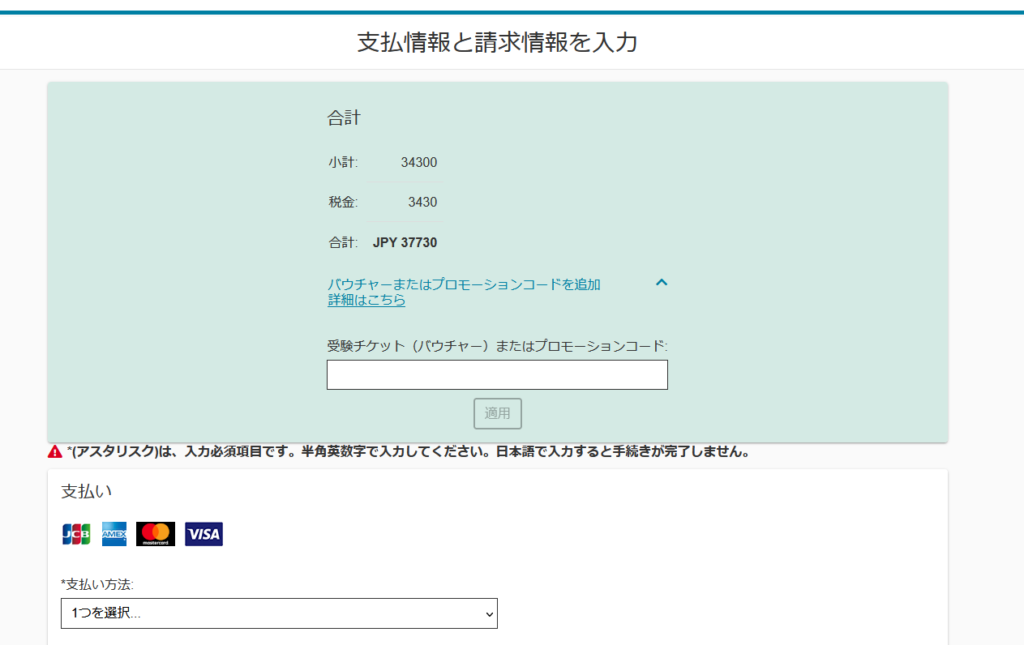Click the 税金 amount 3430
Viewport: 1024px width, 645px height.
tap(422, 202)
